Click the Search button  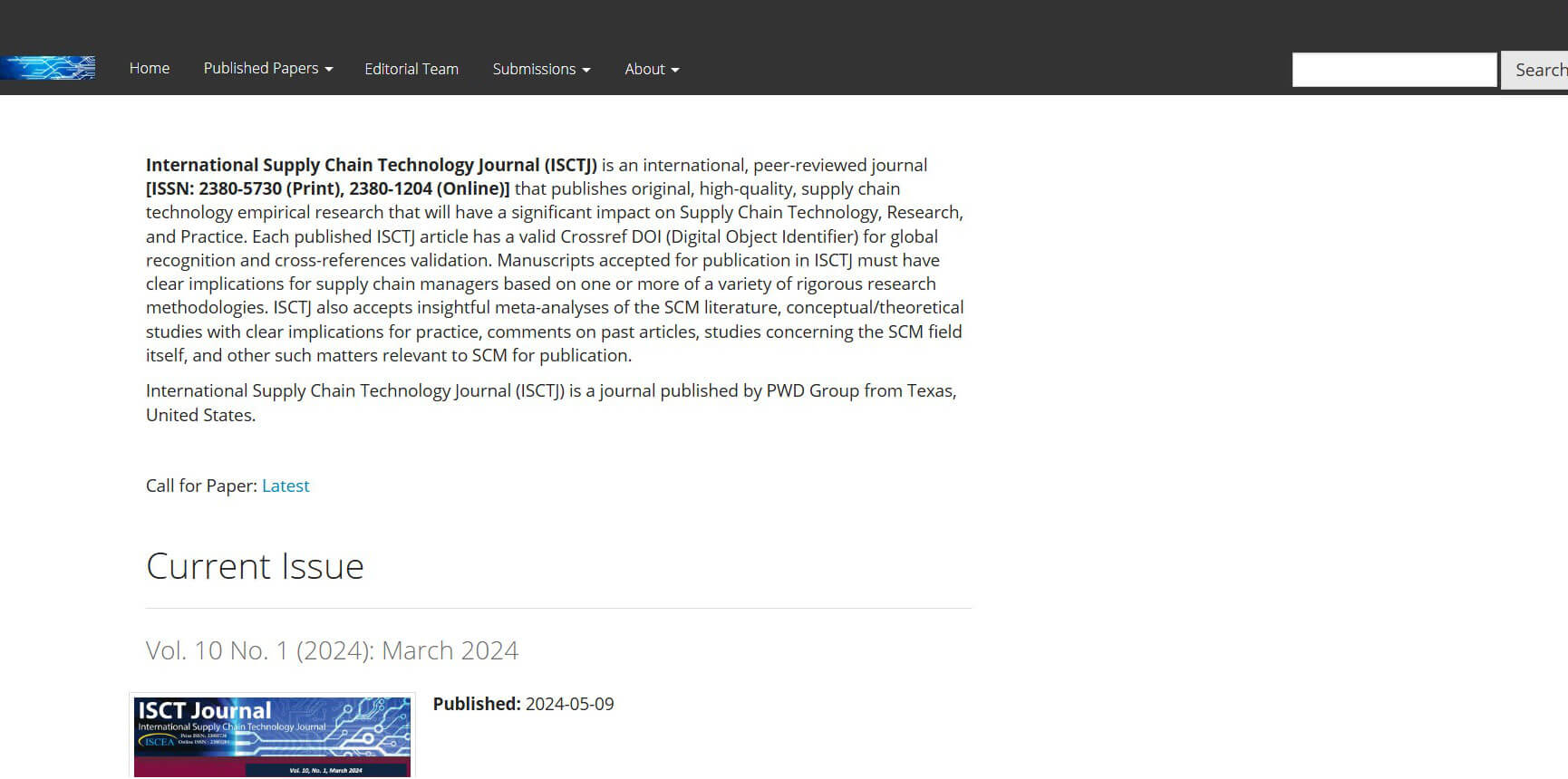[x=1536, y=70]
